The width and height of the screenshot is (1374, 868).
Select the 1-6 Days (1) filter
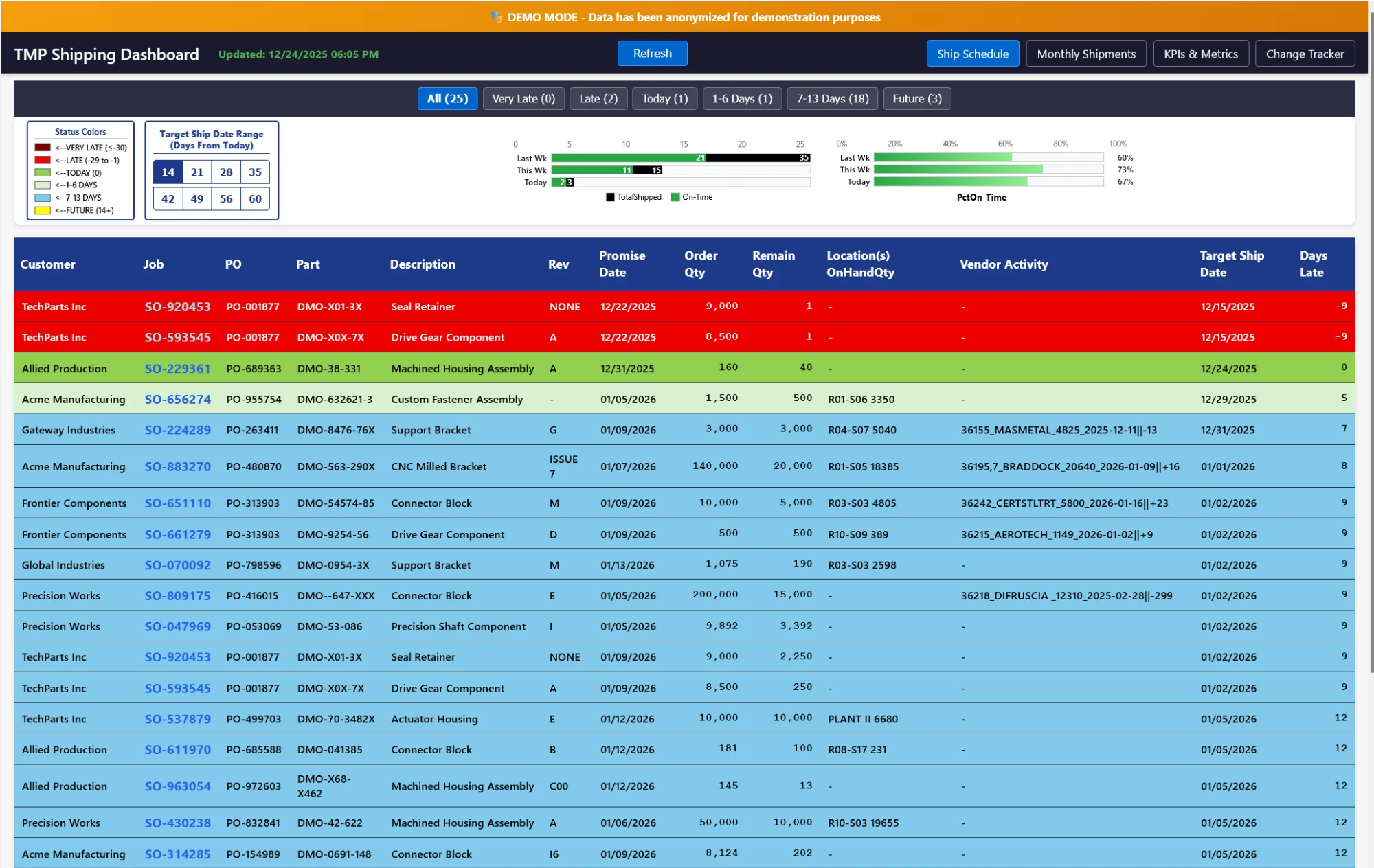741,98
